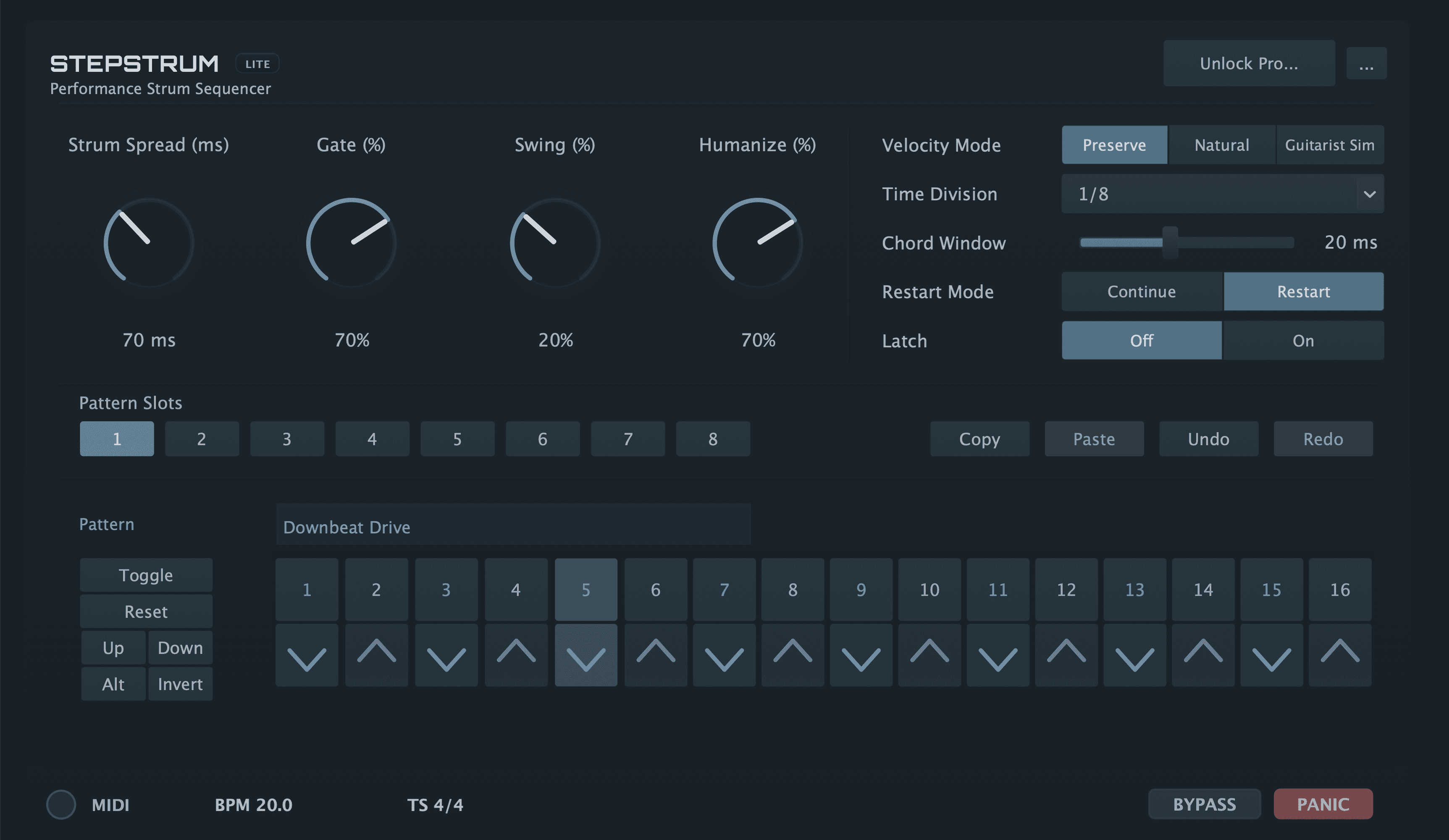Switch to pattern slot 6

pos(542,438)
